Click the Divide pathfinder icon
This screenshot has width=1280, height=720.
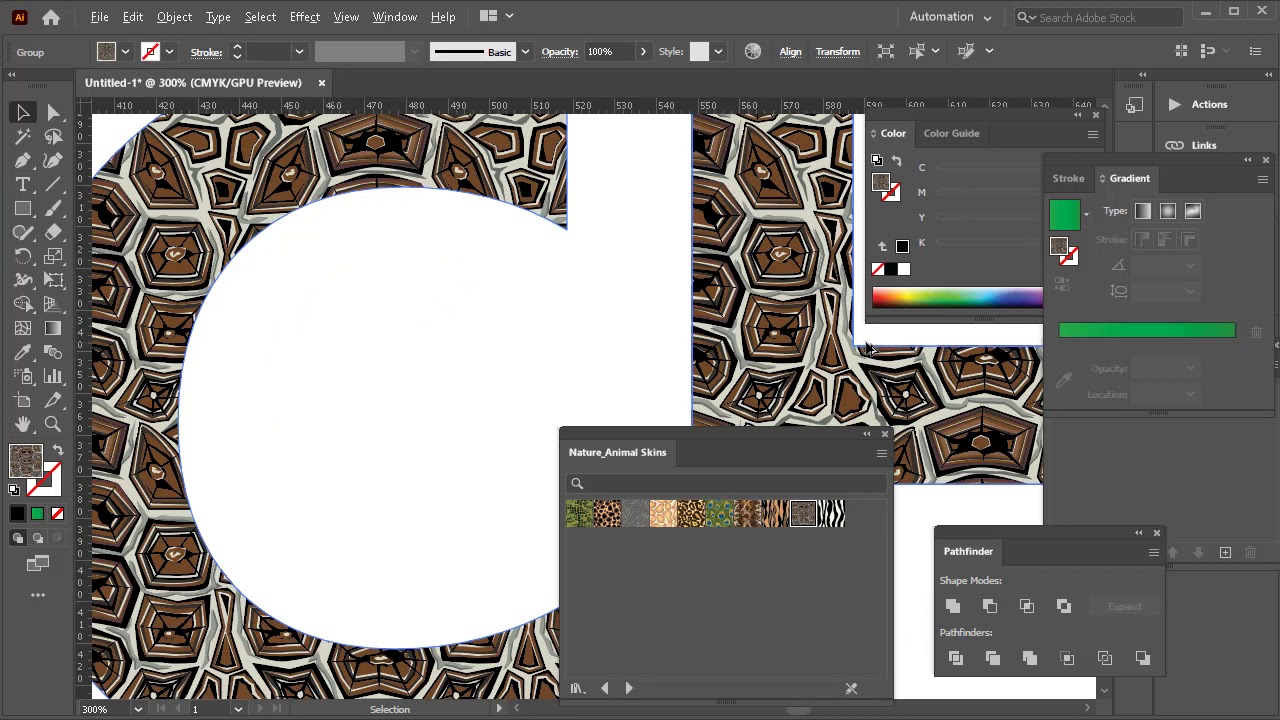pos(956,658)
